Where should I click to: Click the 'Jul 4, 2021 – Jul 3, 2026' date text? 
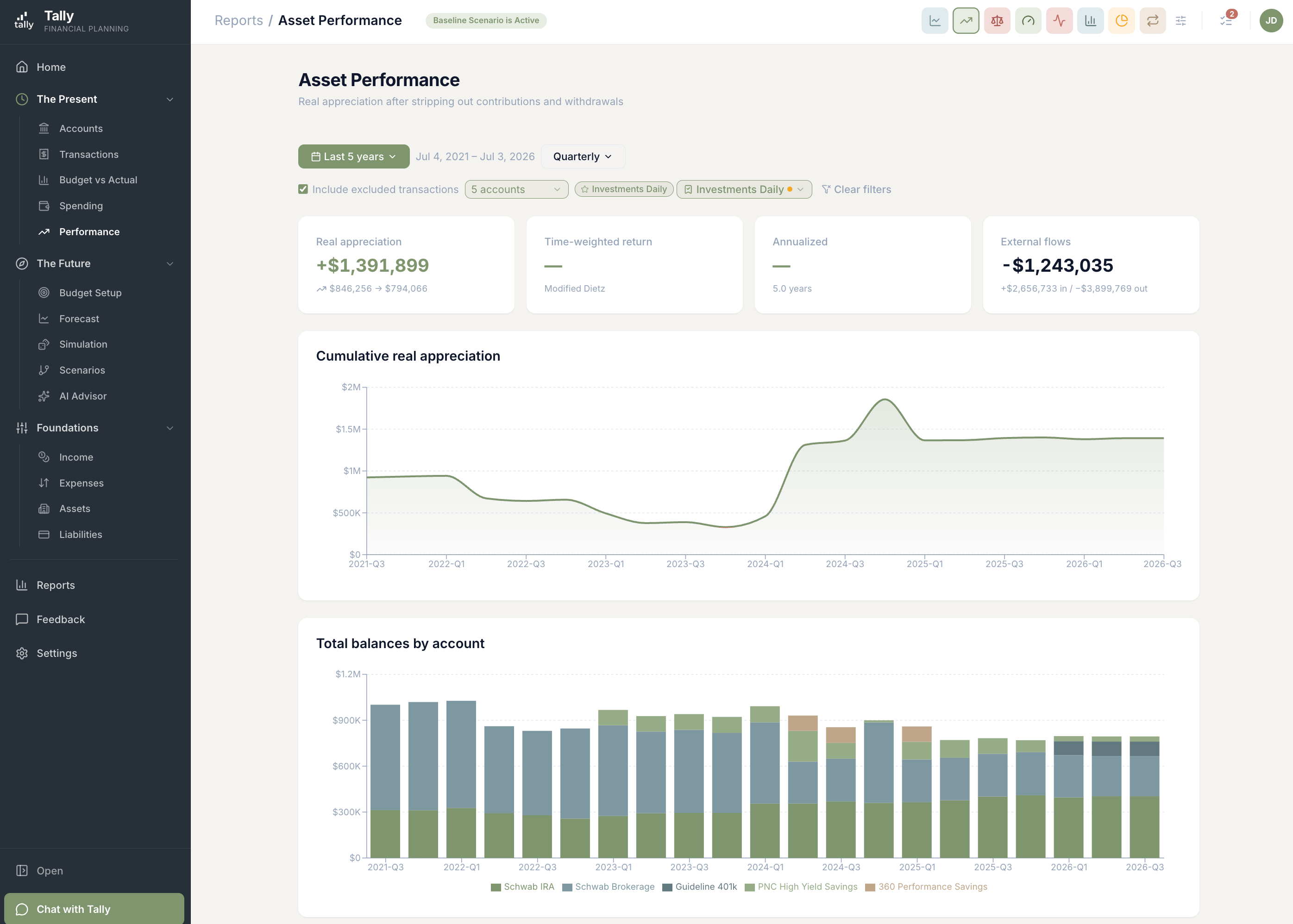[475, 156]
